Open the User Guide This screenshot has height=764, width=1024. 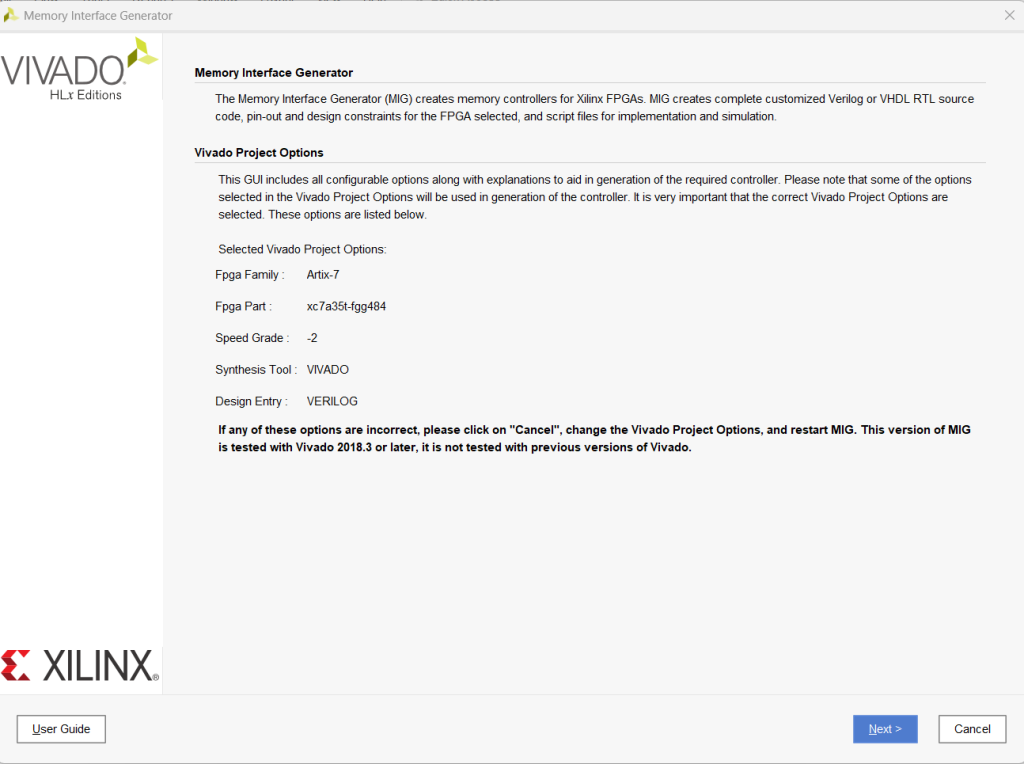[x=61, y=729]
